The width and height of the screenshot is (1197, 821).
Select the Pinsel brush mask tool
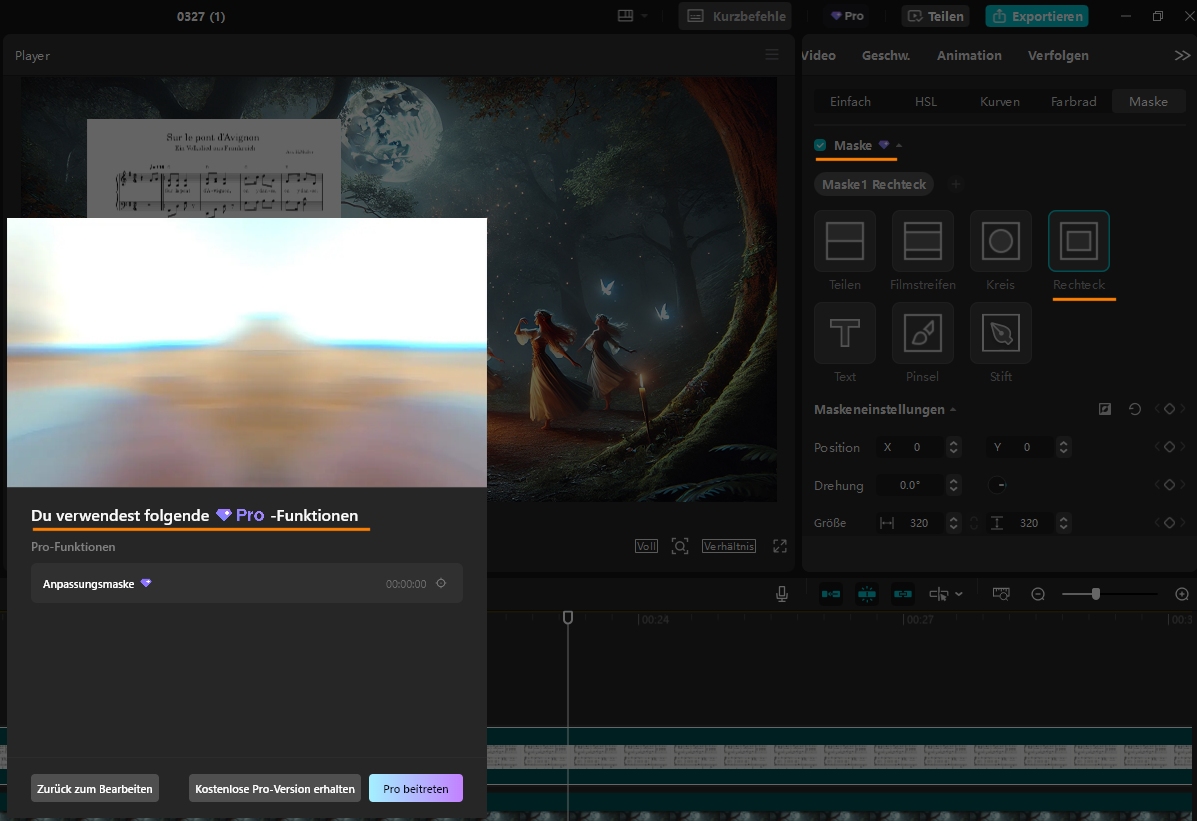coord(922,334)
